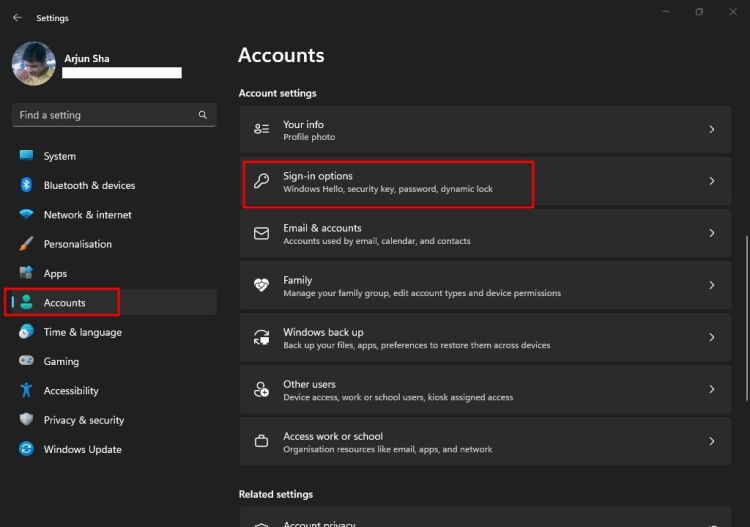The image size is (750, 527).
Task: Click the Network & internet Wi-Fi icon
Action: [x=26, y=215]
